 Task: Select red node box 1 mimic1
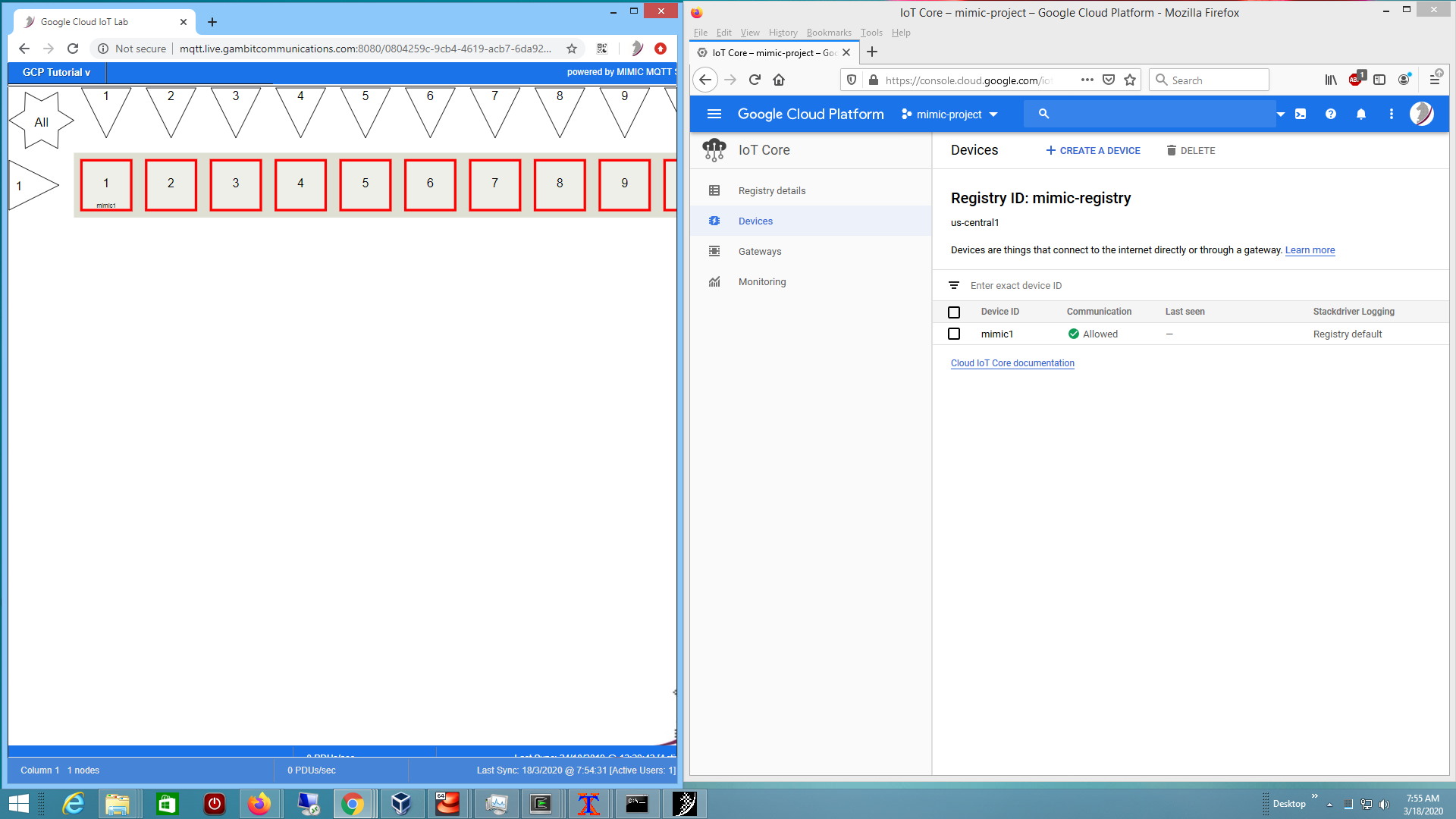click(106, 185)
